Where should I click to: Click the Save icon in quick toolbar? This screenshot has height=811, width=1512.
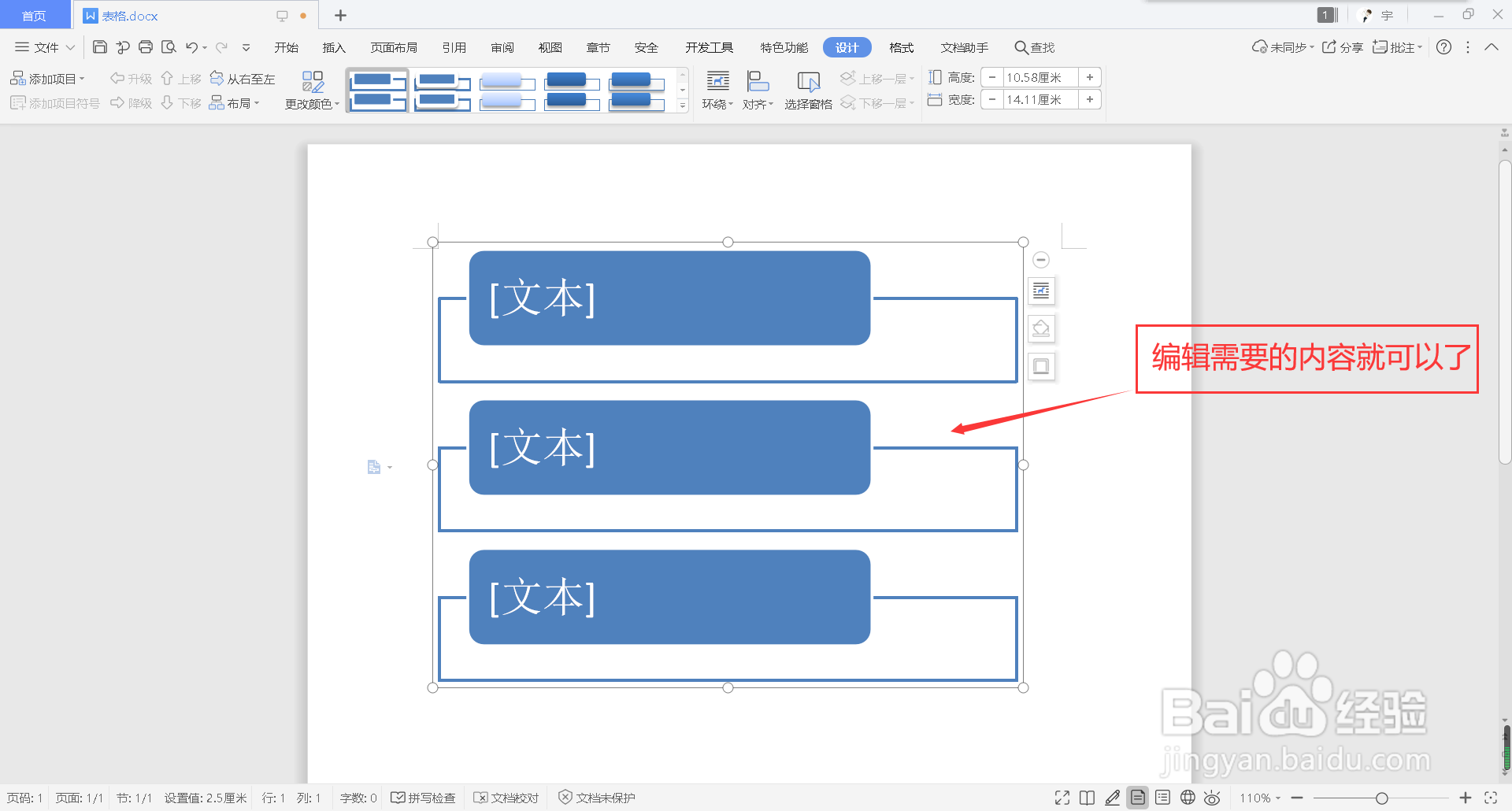(100, 47)
